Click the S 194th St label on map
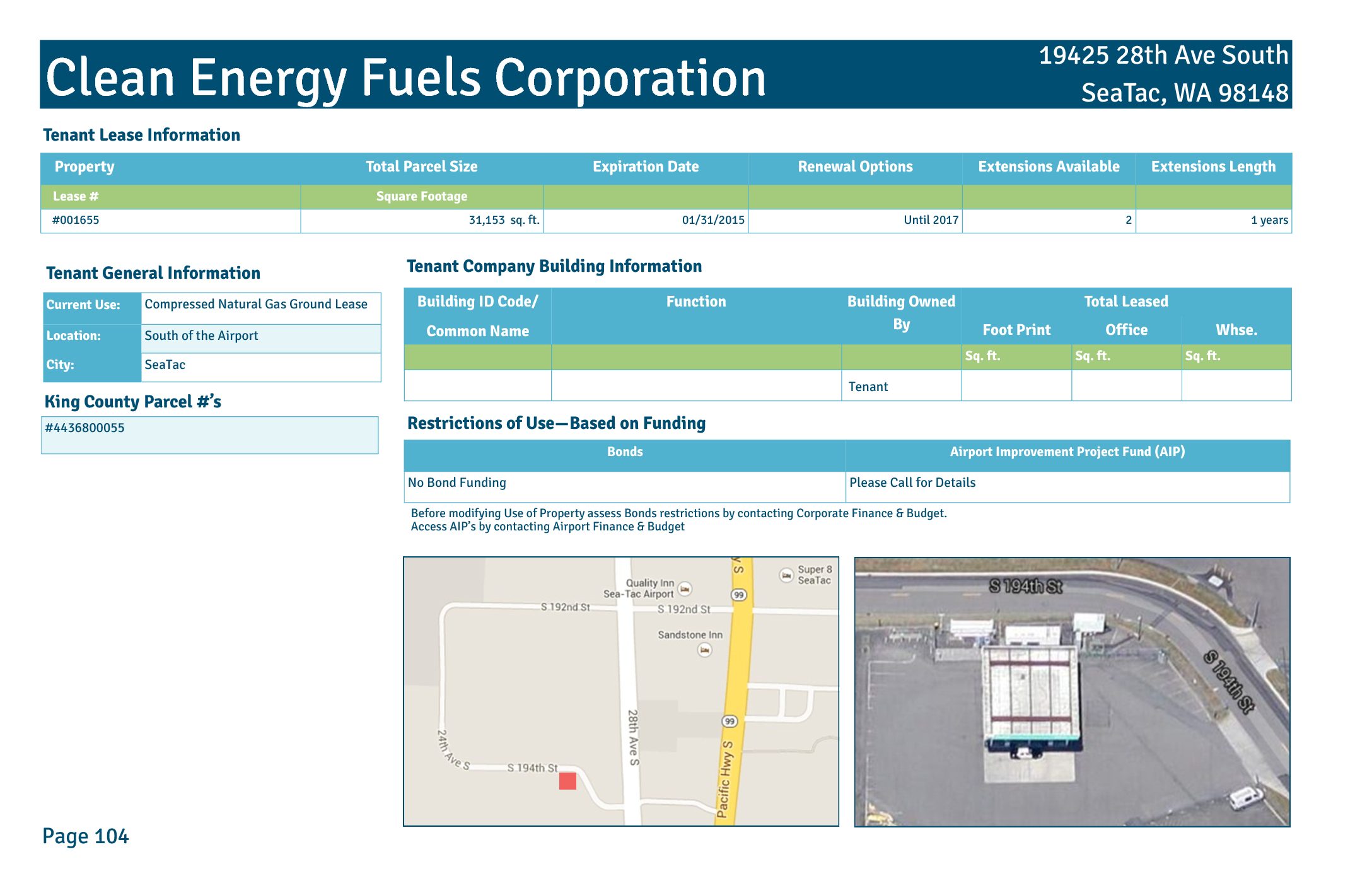The width and height of the screenshot is (1372, 888). click(x=532, y=768)
